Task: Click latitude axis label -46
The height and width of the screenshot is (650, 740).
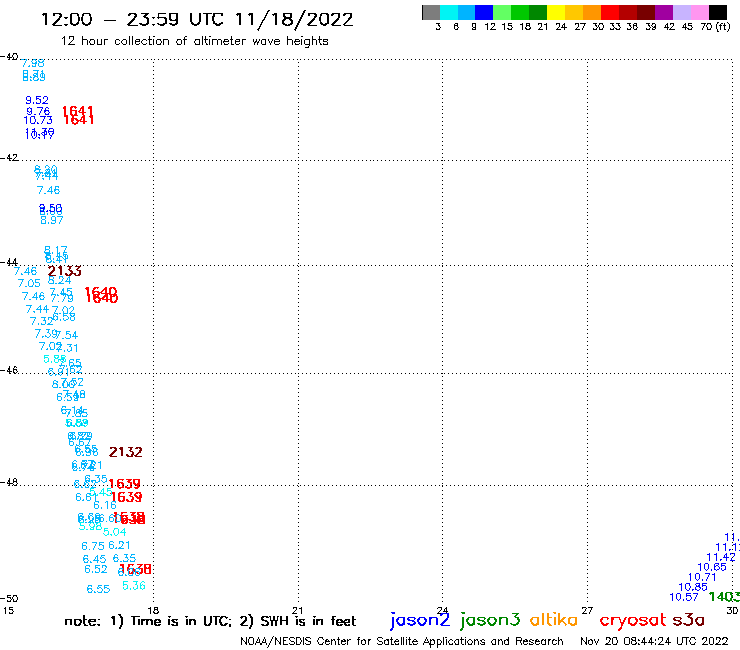Action: click(9, 370)
